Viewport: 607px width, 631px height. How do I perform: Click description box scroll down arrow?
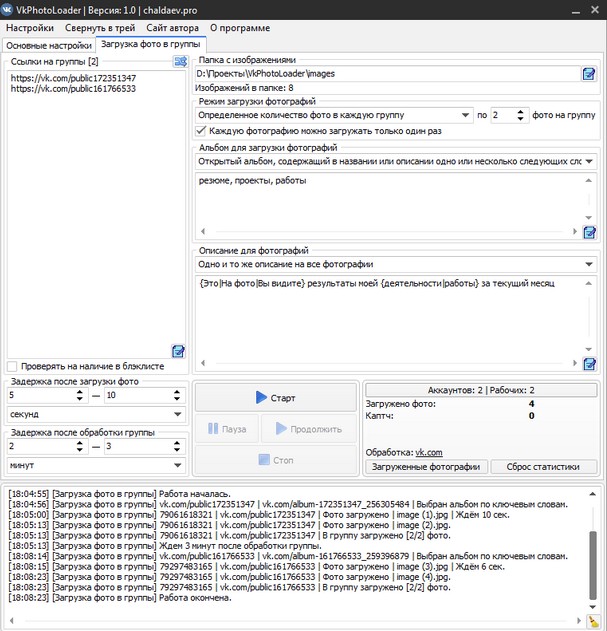[588, 349]
